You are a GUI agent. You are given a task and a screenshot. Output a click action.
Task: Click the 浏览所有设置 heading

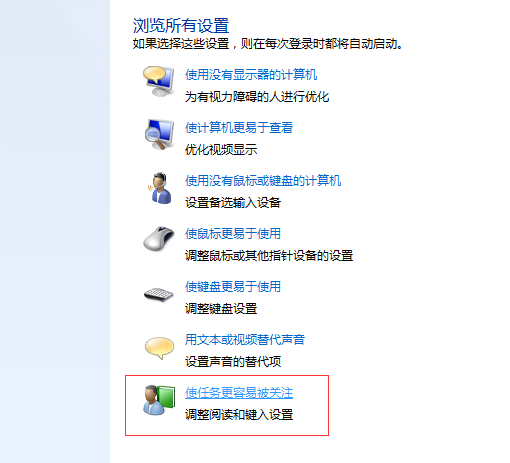point(181,26)
